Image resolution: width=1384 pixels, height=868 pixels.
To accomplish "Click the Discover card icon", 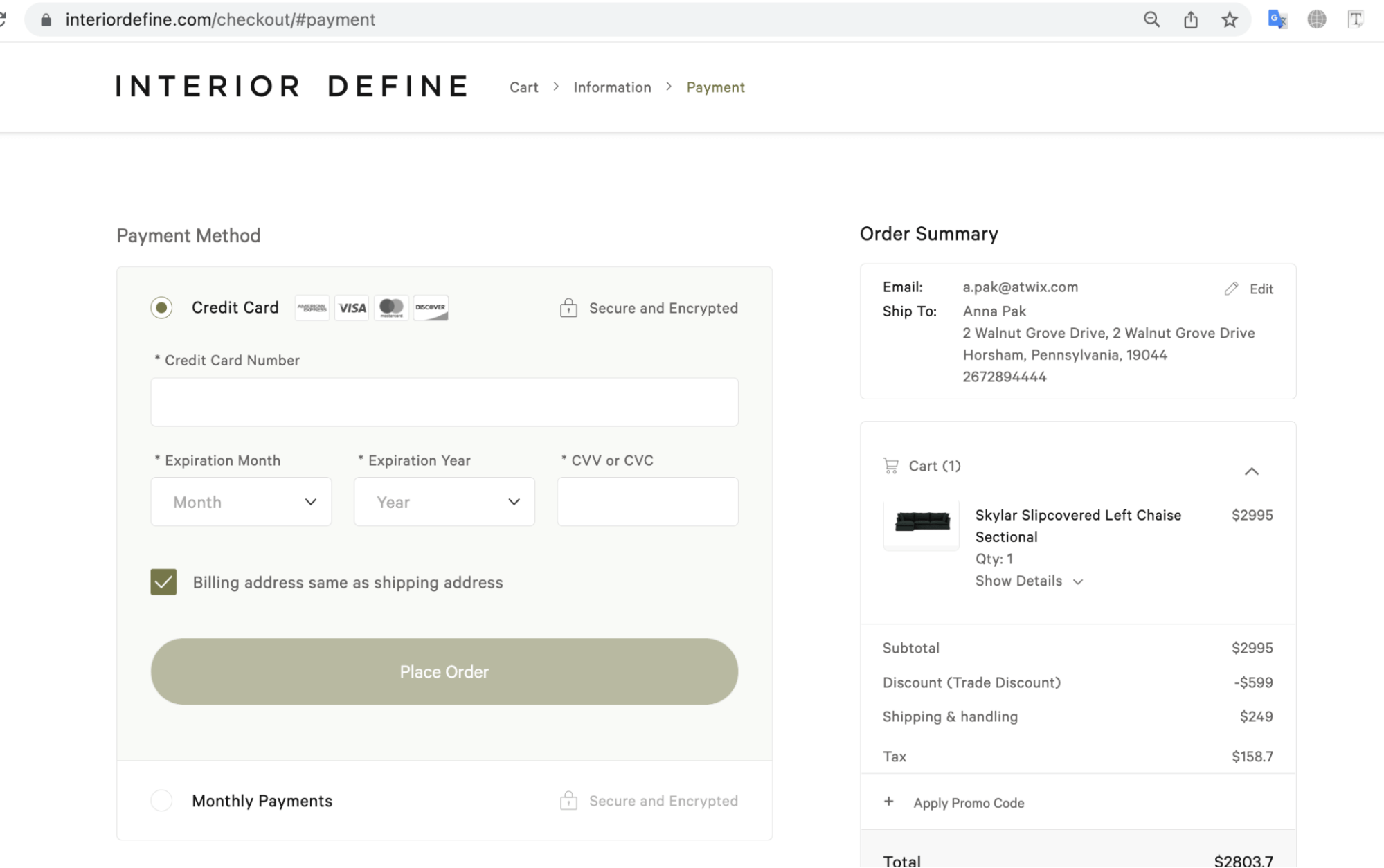I will (x=431, y=308).
